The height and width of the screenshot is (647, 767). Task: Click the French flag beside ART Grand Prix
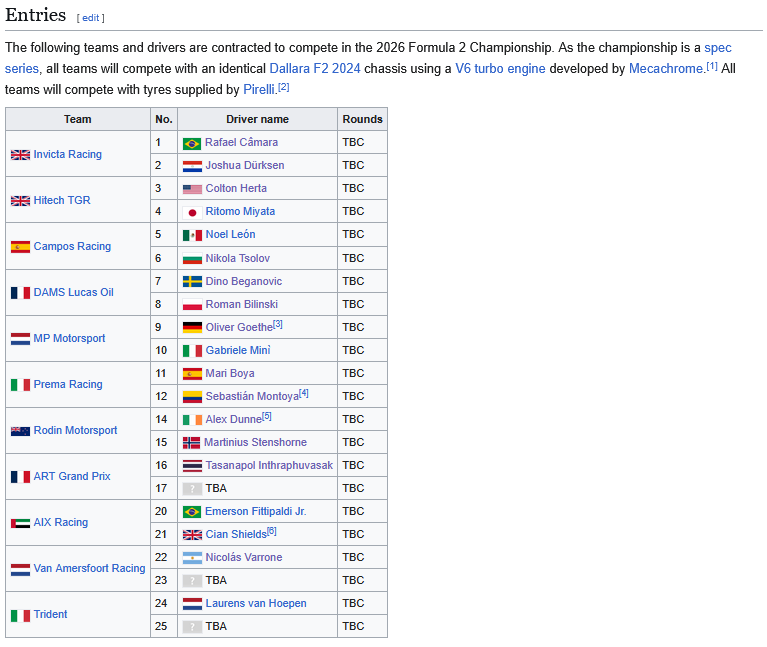(x=21, y=477)
